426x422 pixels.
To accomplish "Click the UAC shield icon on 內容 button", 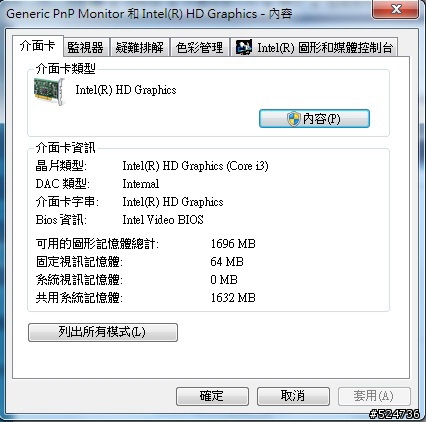I will click(294, 119).
